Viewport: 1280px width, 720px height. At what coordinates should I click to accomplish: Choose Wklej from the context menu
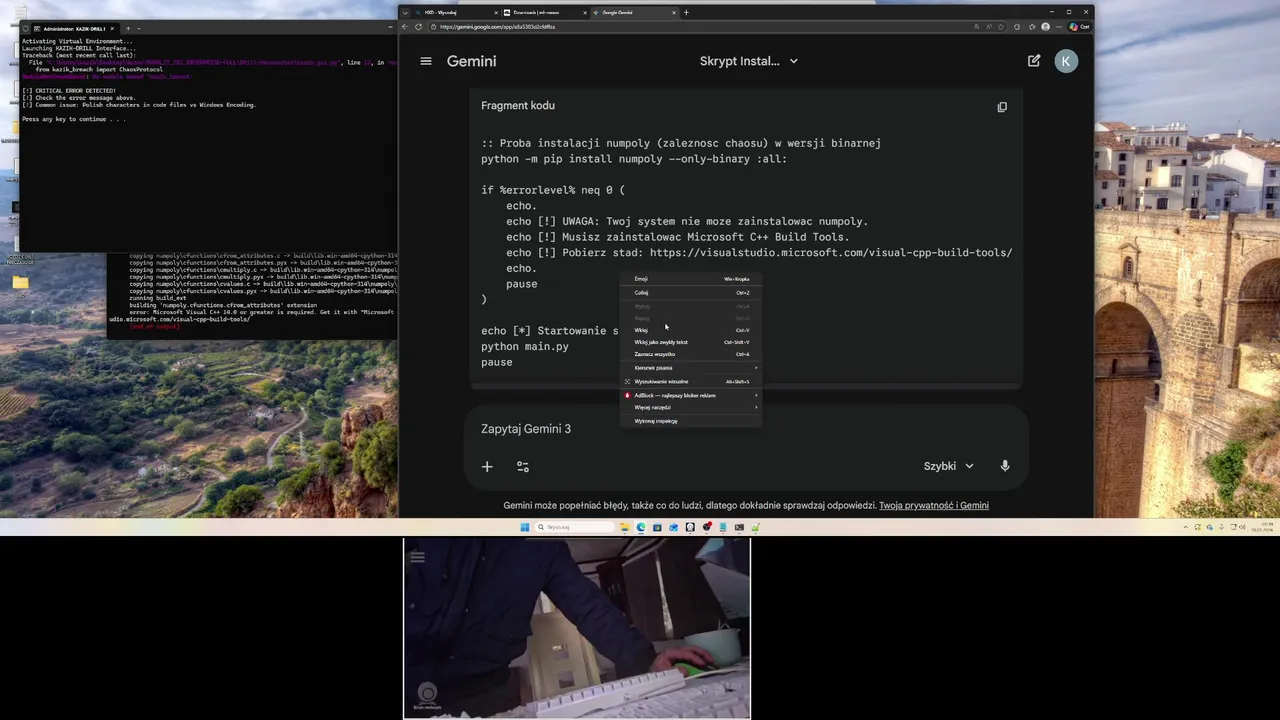coord(691,330)
